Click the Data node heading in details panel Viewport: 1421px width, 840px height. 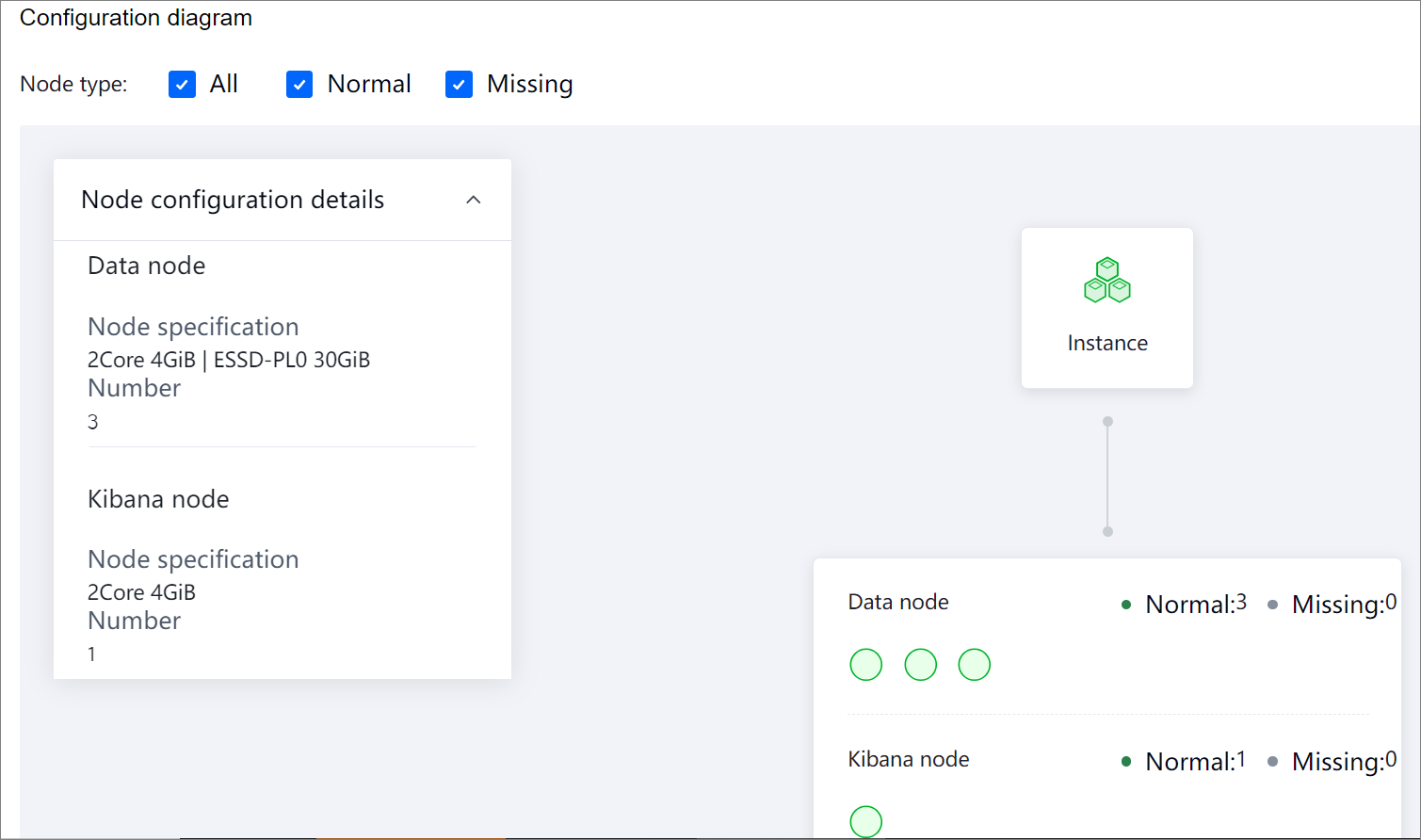click(x=147, y=266)
